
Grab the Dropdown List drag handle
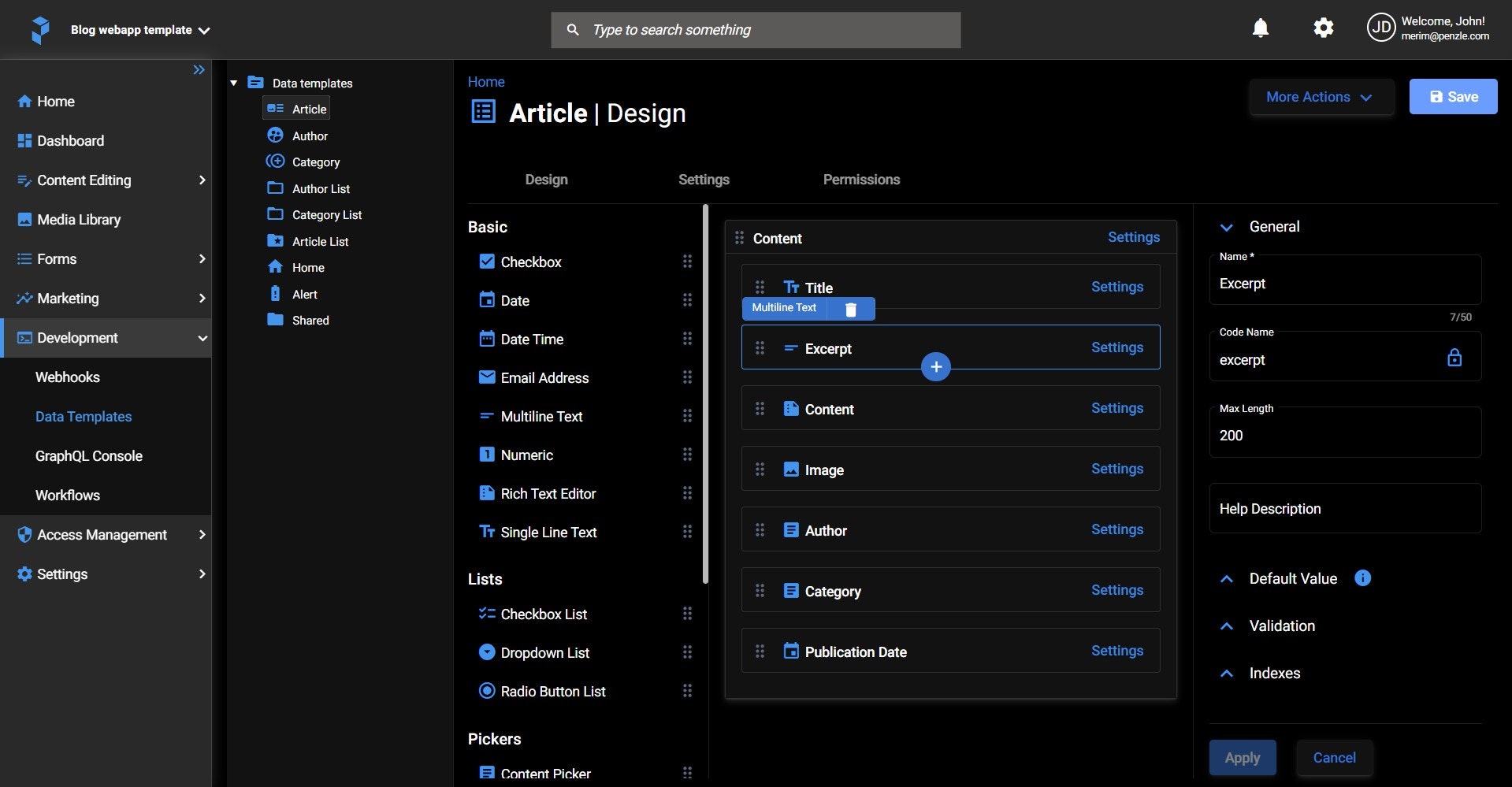point(687,652)
